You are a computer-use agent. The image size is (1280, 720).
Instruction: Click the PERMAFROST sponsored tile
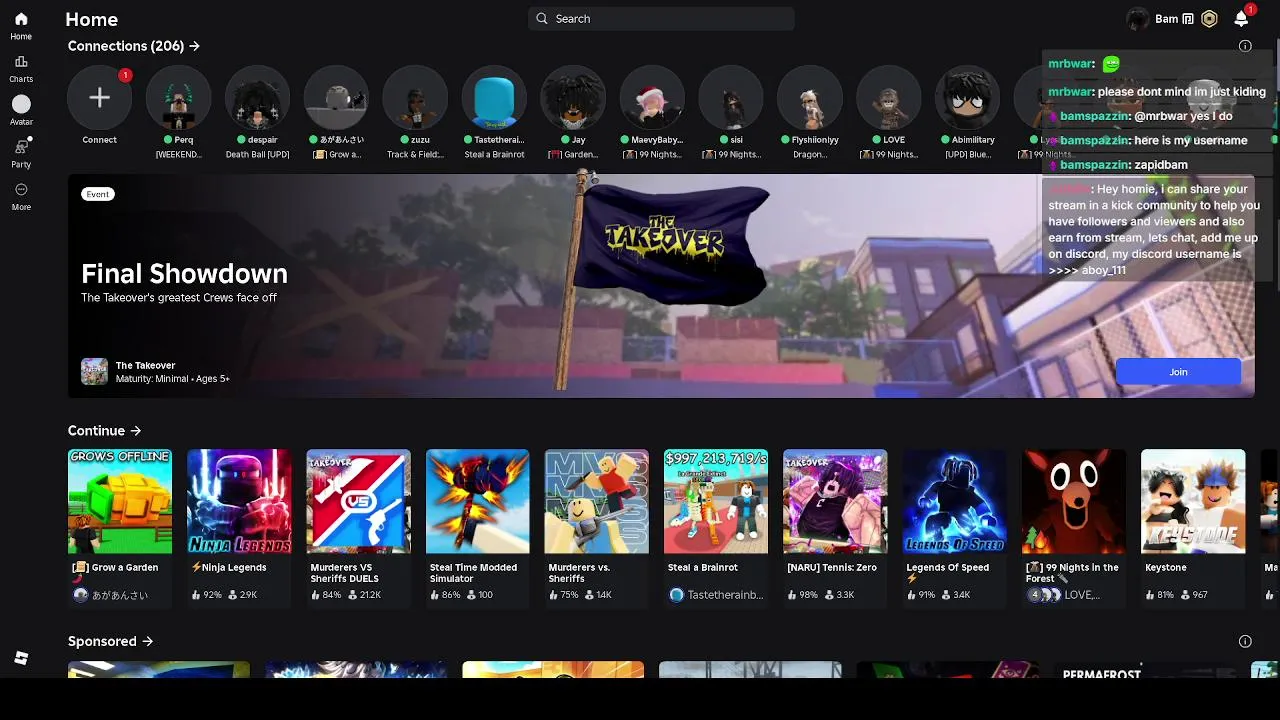click(1145, 669)
